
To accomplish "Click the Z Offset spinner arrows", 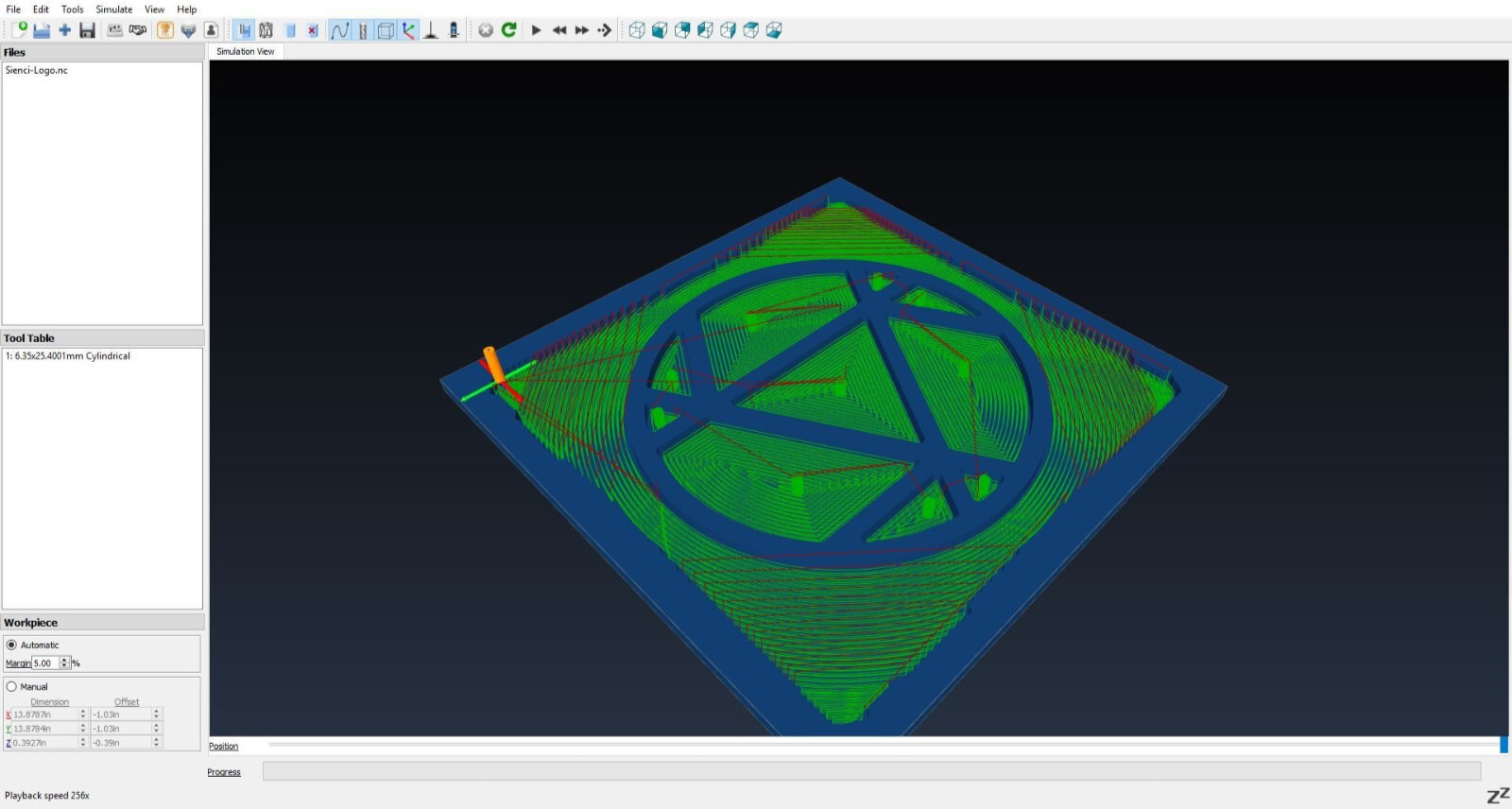I will point(157,743).
